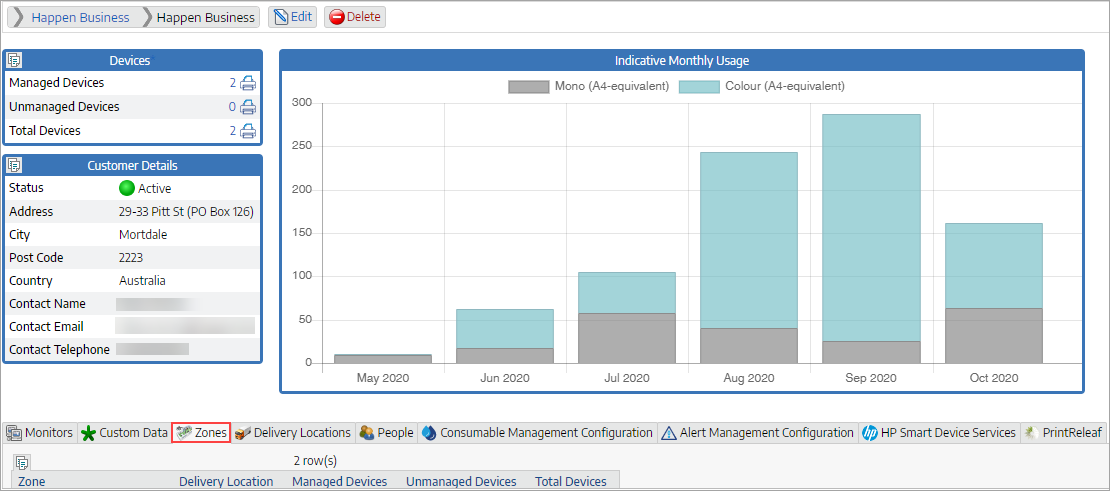Click the Total Devices printer icon
1110x491 pixels.
248,131
